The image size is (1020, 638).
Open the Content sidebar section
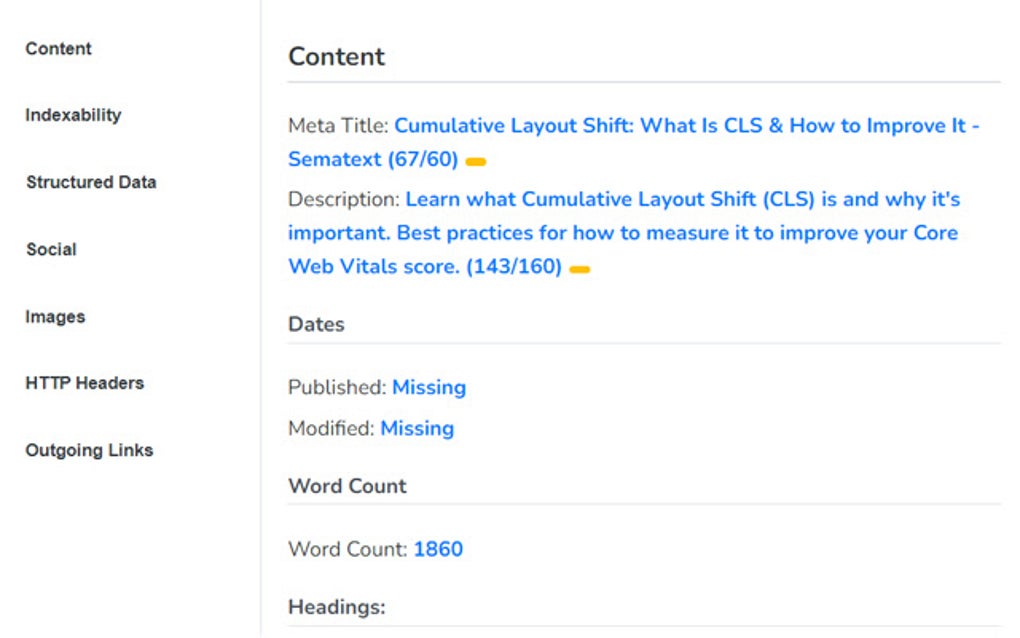(58, 49)
